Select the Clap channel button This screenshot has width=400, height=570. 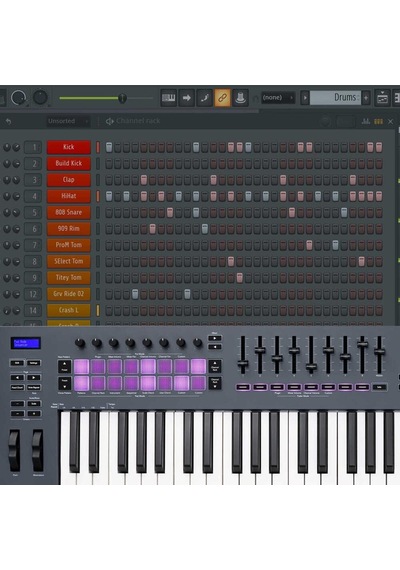point(69,180)
